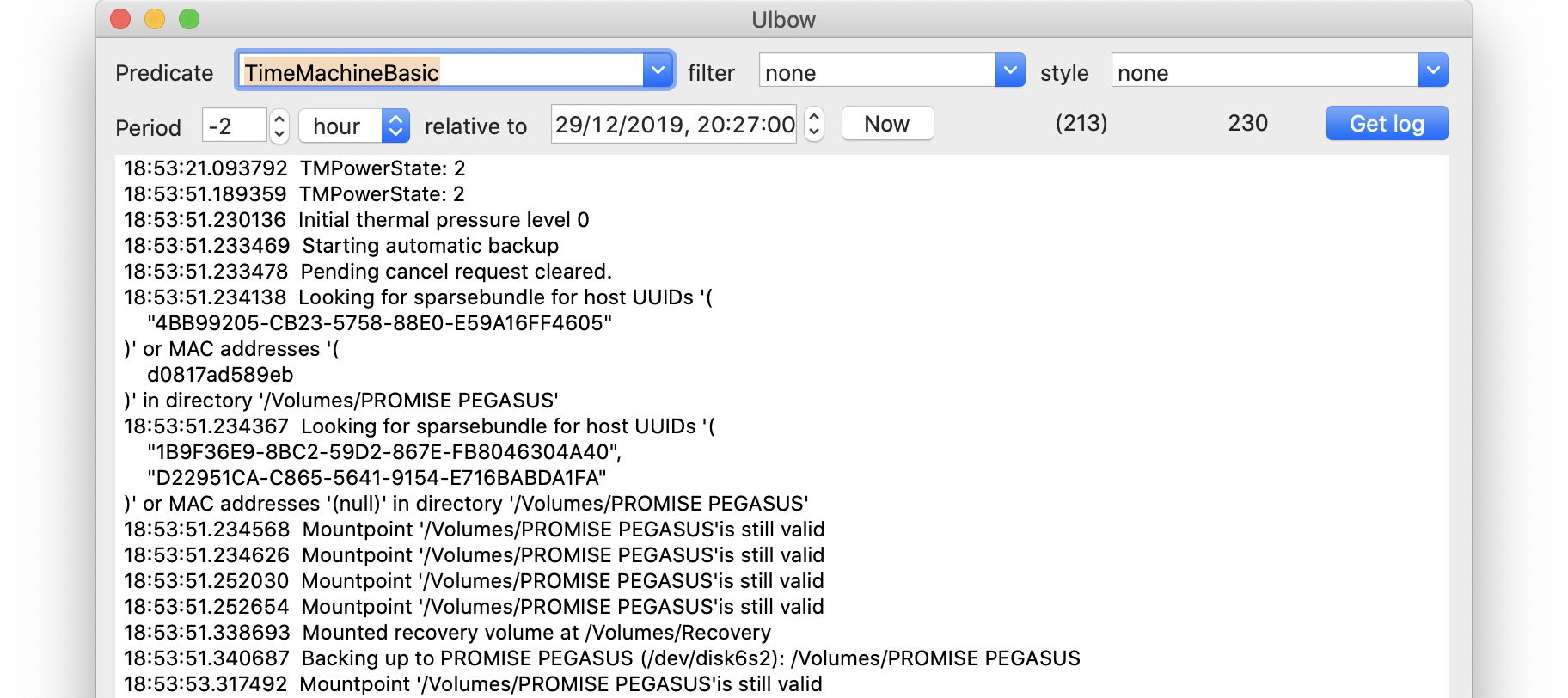Viewport: 1568px width, 698px height.
Task: Increment the Period value with up arrow
Action: [279, 119]
